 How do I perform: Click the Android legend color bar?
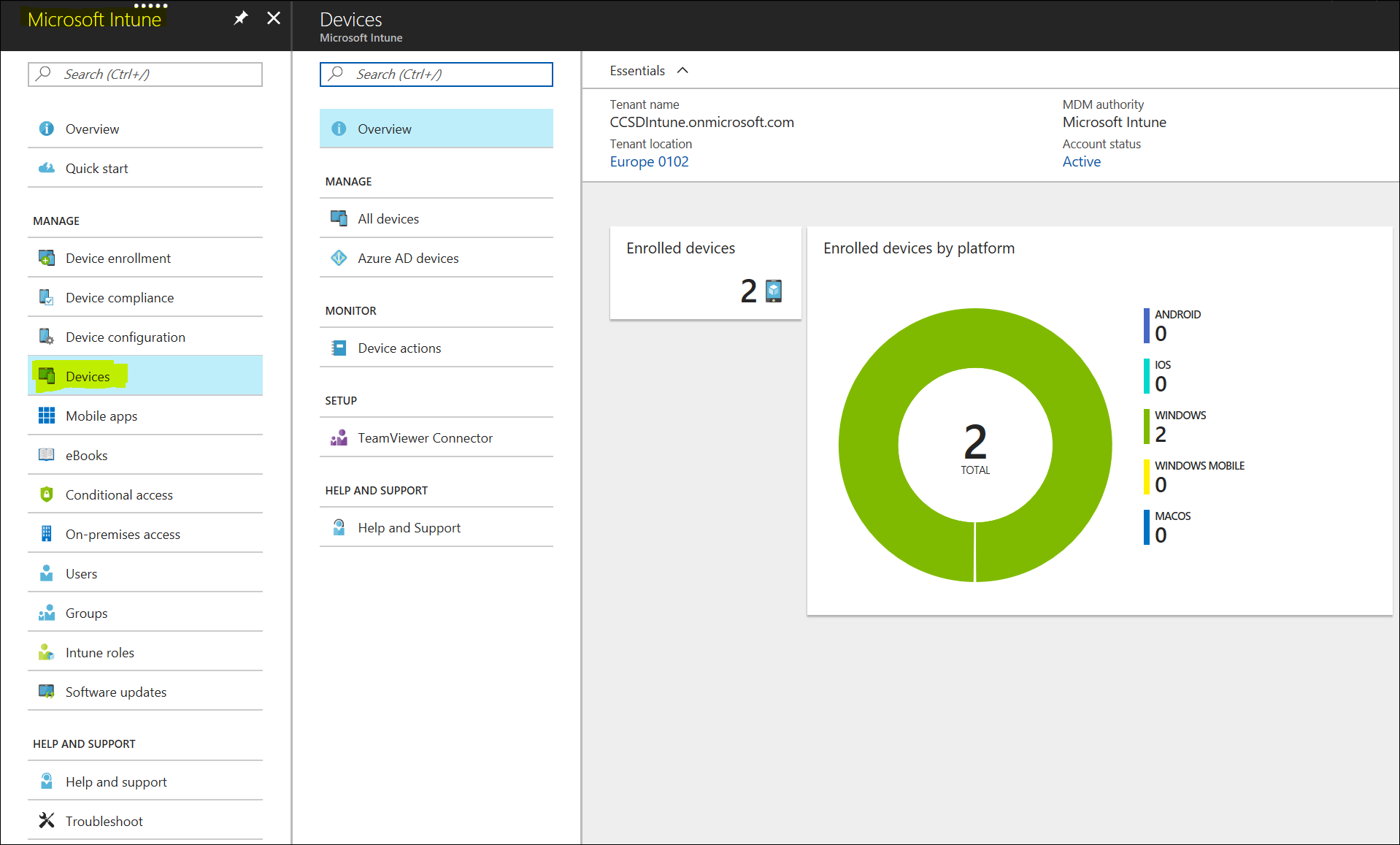click(1146, 326)
